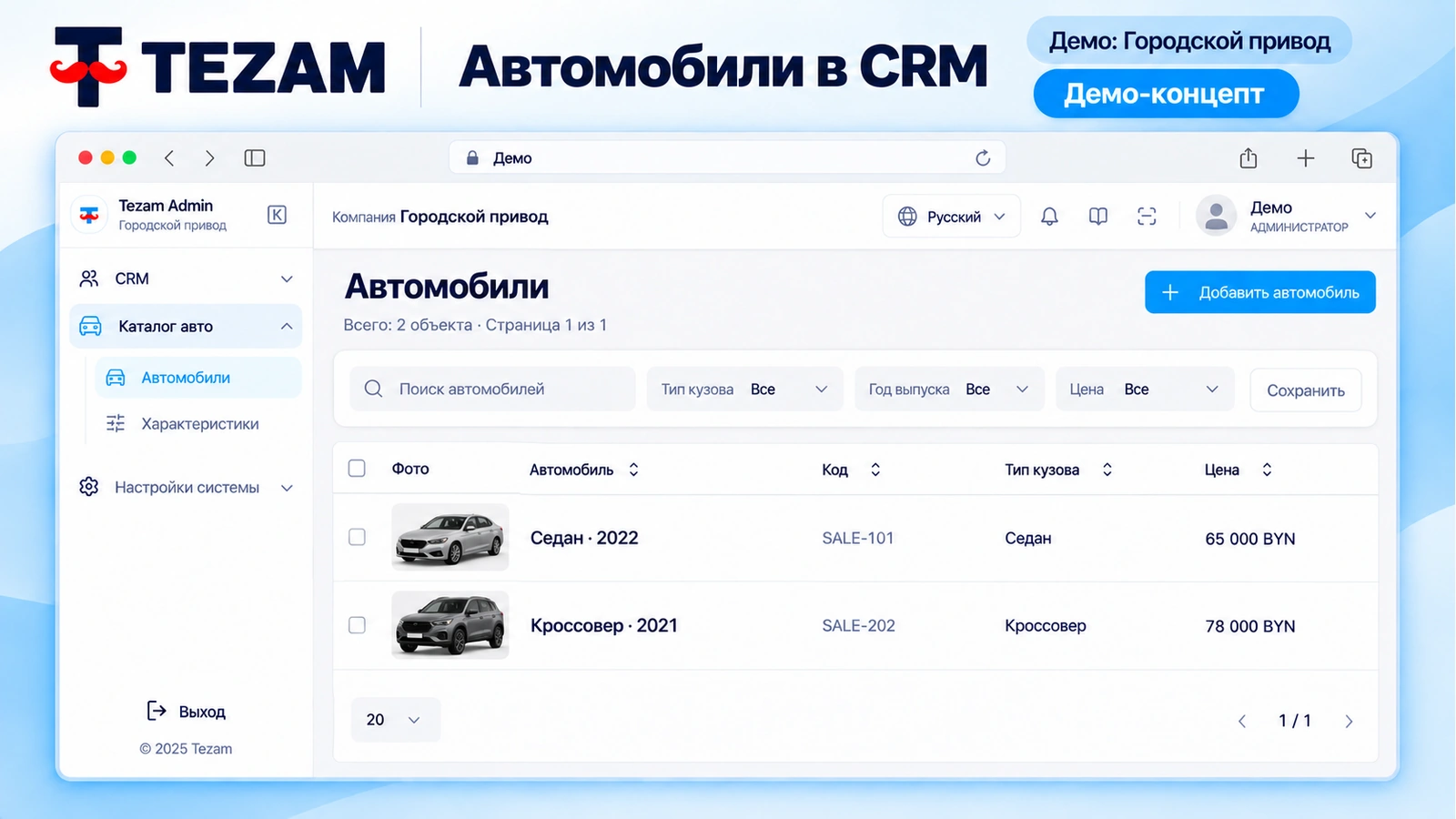Screen dimensions: 1456x819
Task: Check the select-all checkbox in the table header
Action: 357,468
